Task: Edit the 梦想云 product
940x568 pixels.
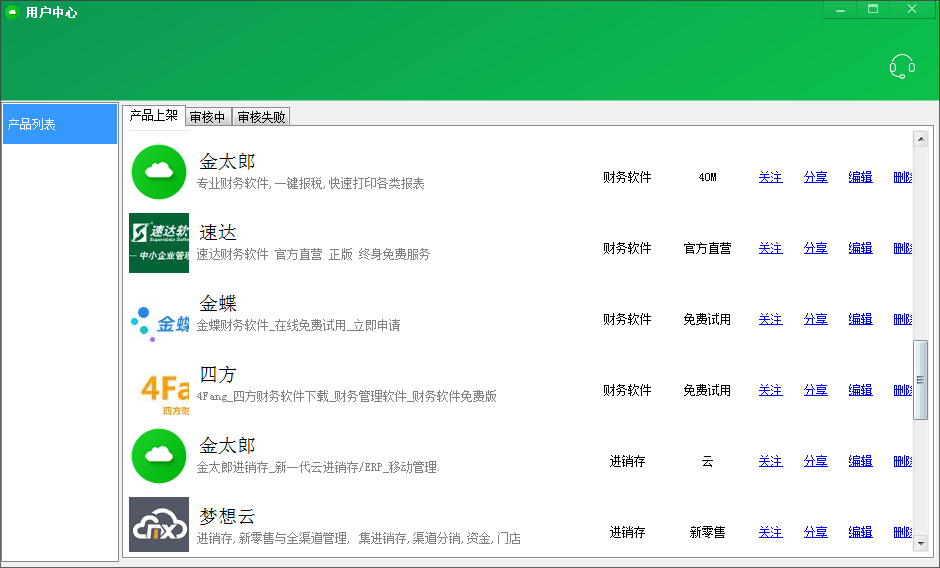Action: point(860,532)
